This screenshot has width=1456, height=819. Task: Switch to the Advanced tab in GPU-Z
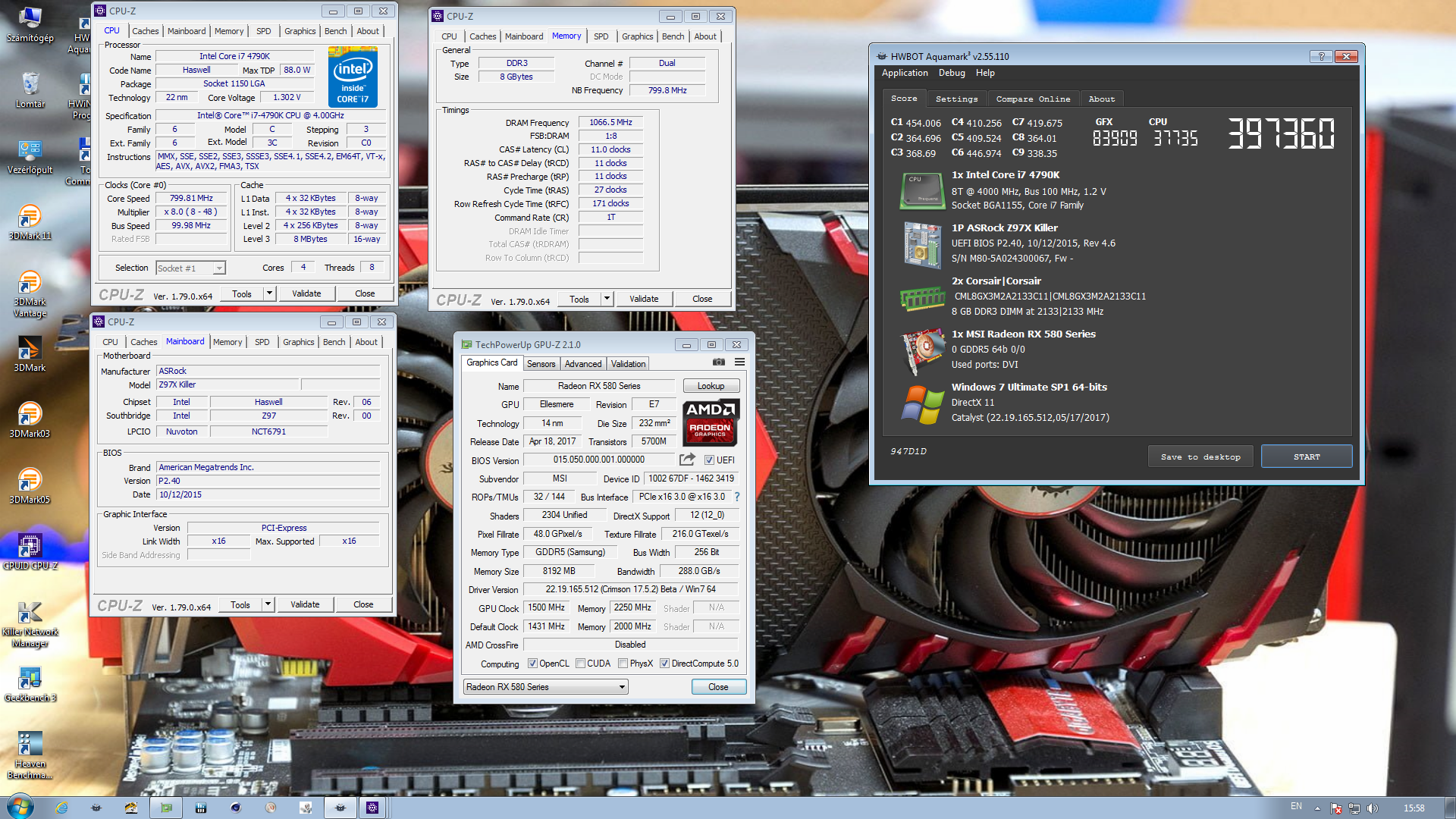(583, 364)
